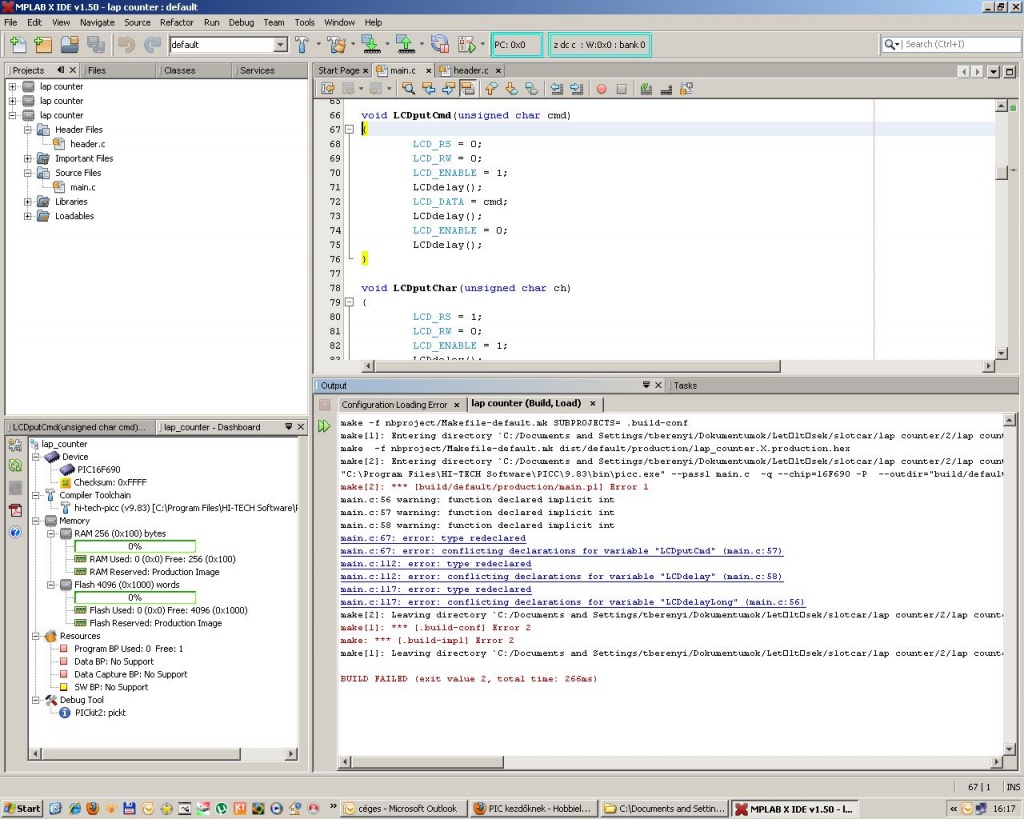Screen dimensions: 1024x819
Task: Open the Refactor menu
Action: coord(176,22)
